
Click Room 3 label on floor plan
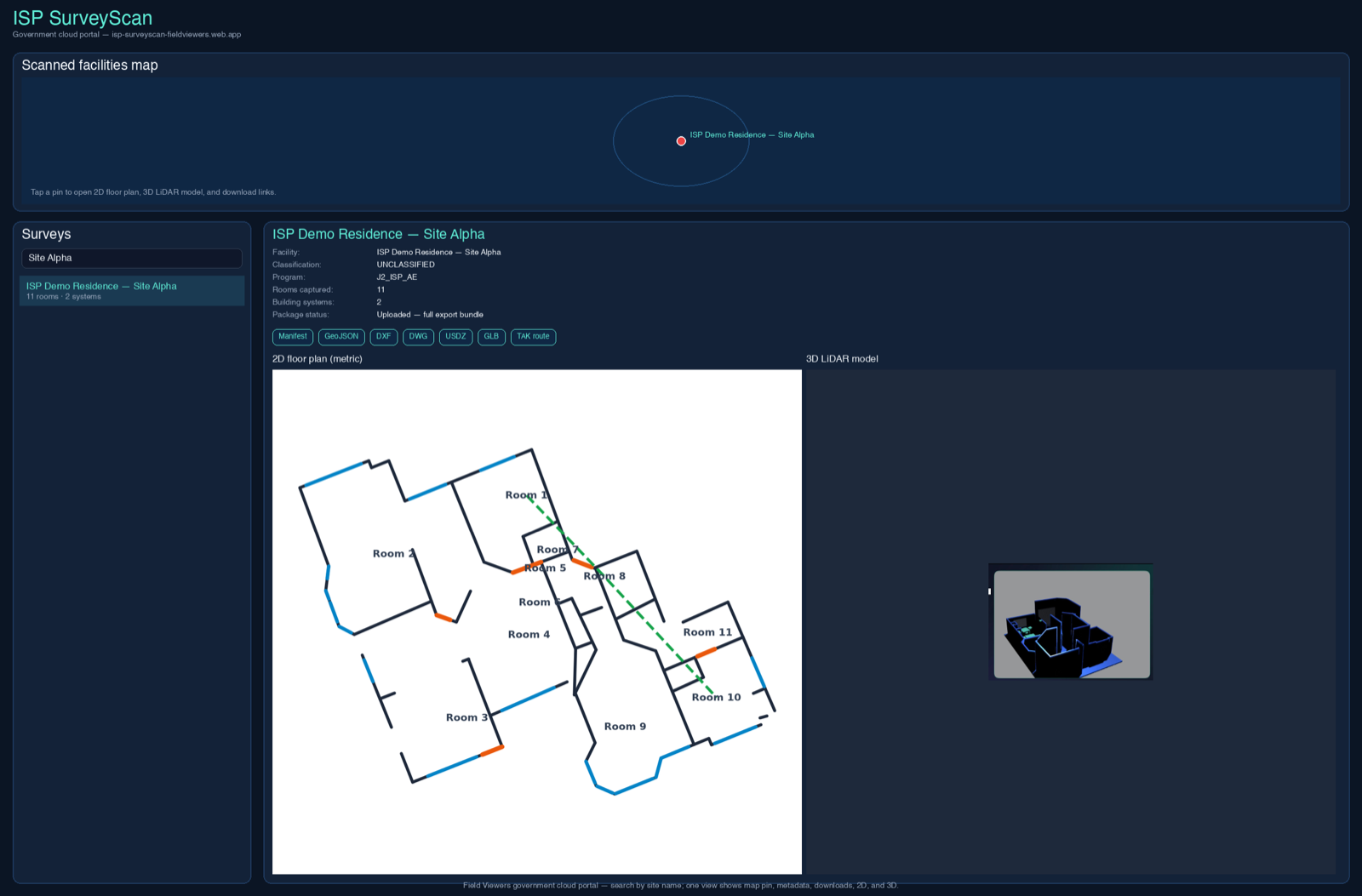pos(466,718)
